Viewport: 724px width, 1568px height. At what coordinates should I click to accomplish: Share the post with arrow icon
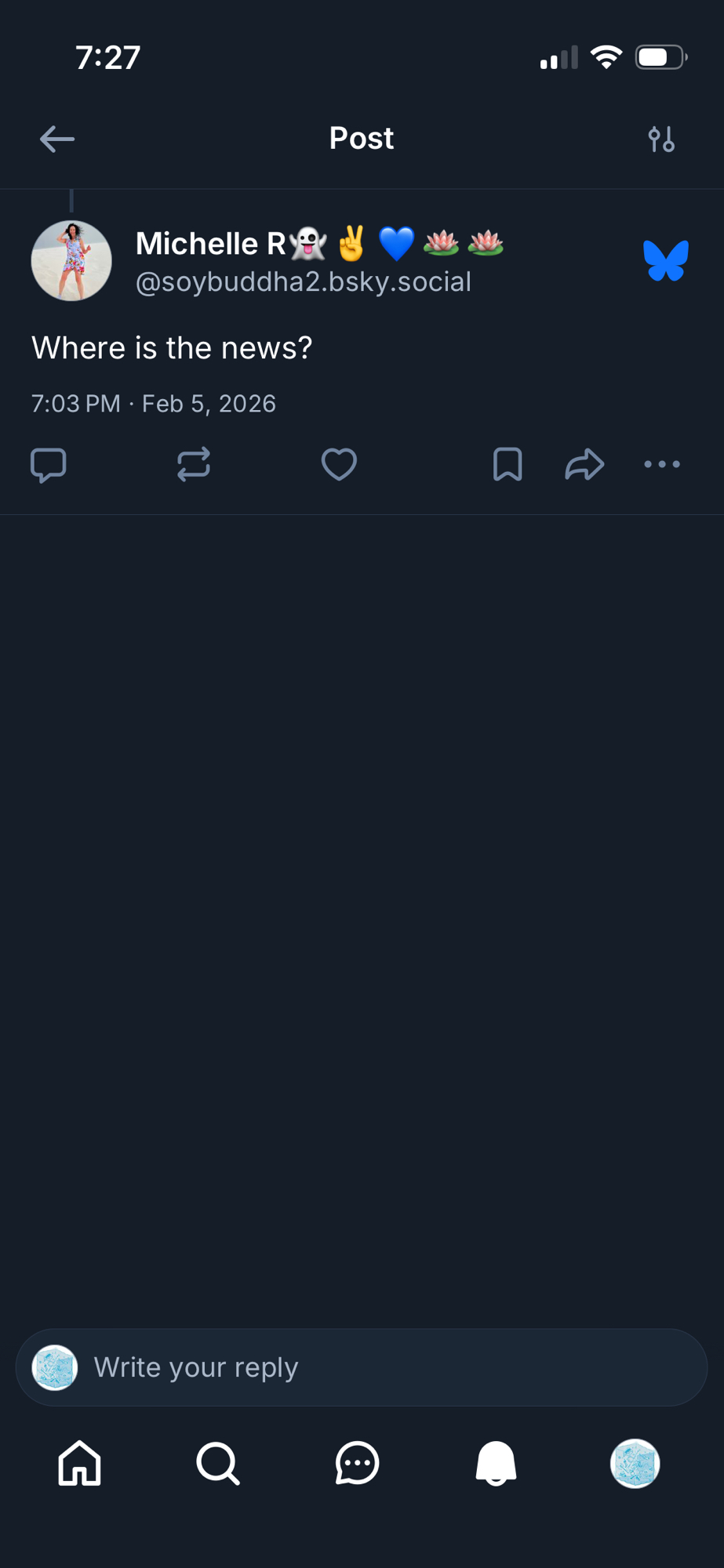[584, 464]
